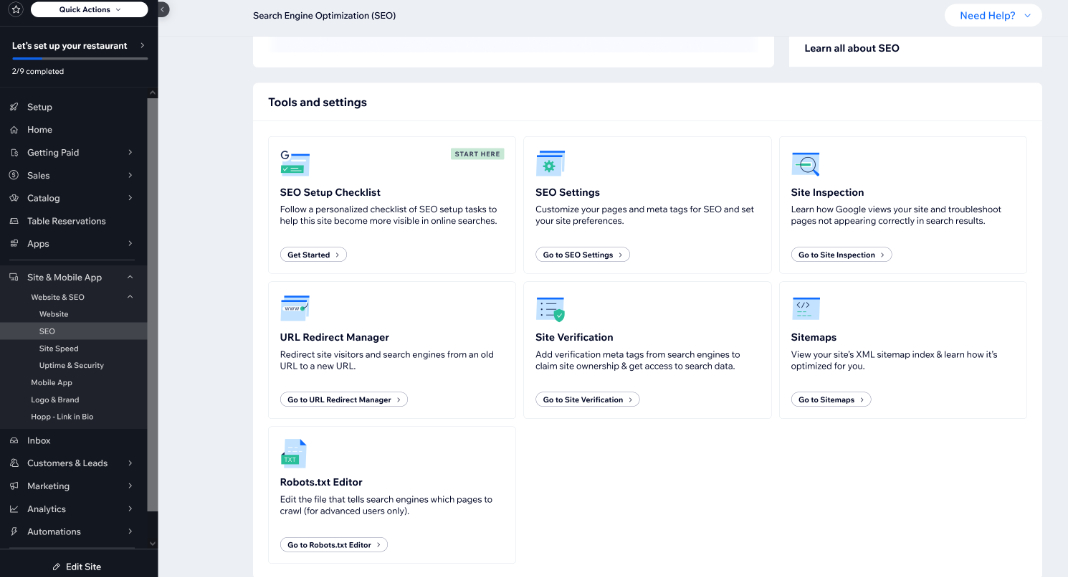Image resolution: width=1068 pixels, height=577 pixels.
Task: Open the Website page from the sidebar
Action: pos(55,313)
